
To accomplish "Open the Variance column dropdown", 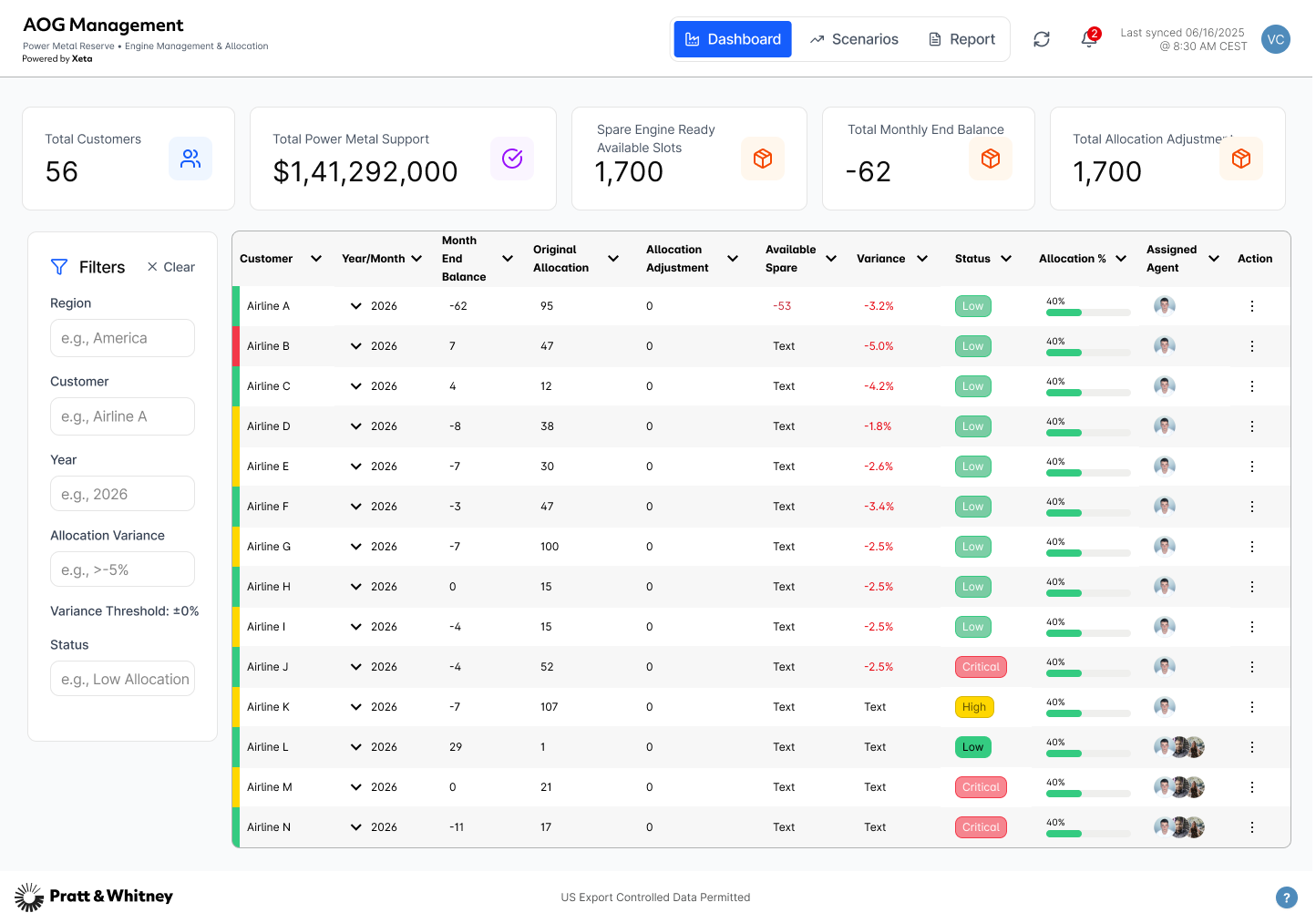I will [922, 259].
